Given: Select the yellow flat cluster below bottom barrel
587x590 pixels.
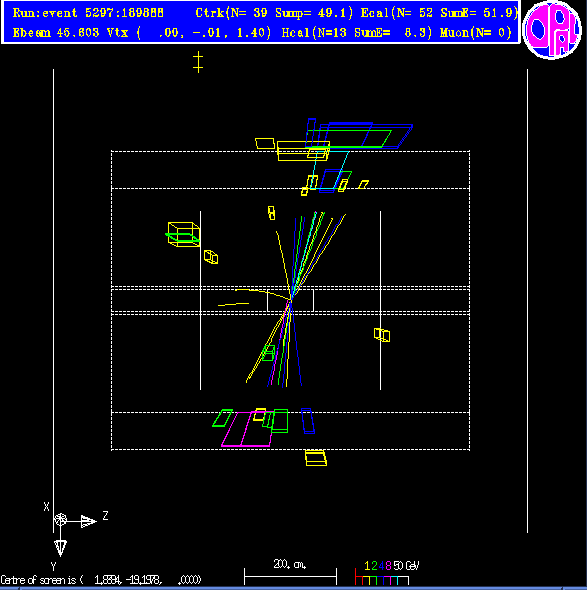Looking at the screenshot, I should 316,458.
